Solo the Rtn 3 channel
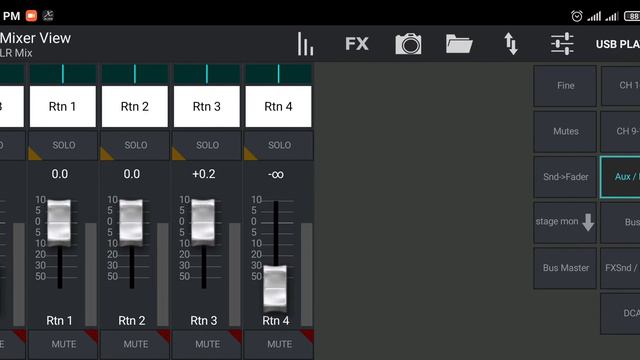Image resolution: width=640 pixels, height=360 pixels. [x=207, y=145]
